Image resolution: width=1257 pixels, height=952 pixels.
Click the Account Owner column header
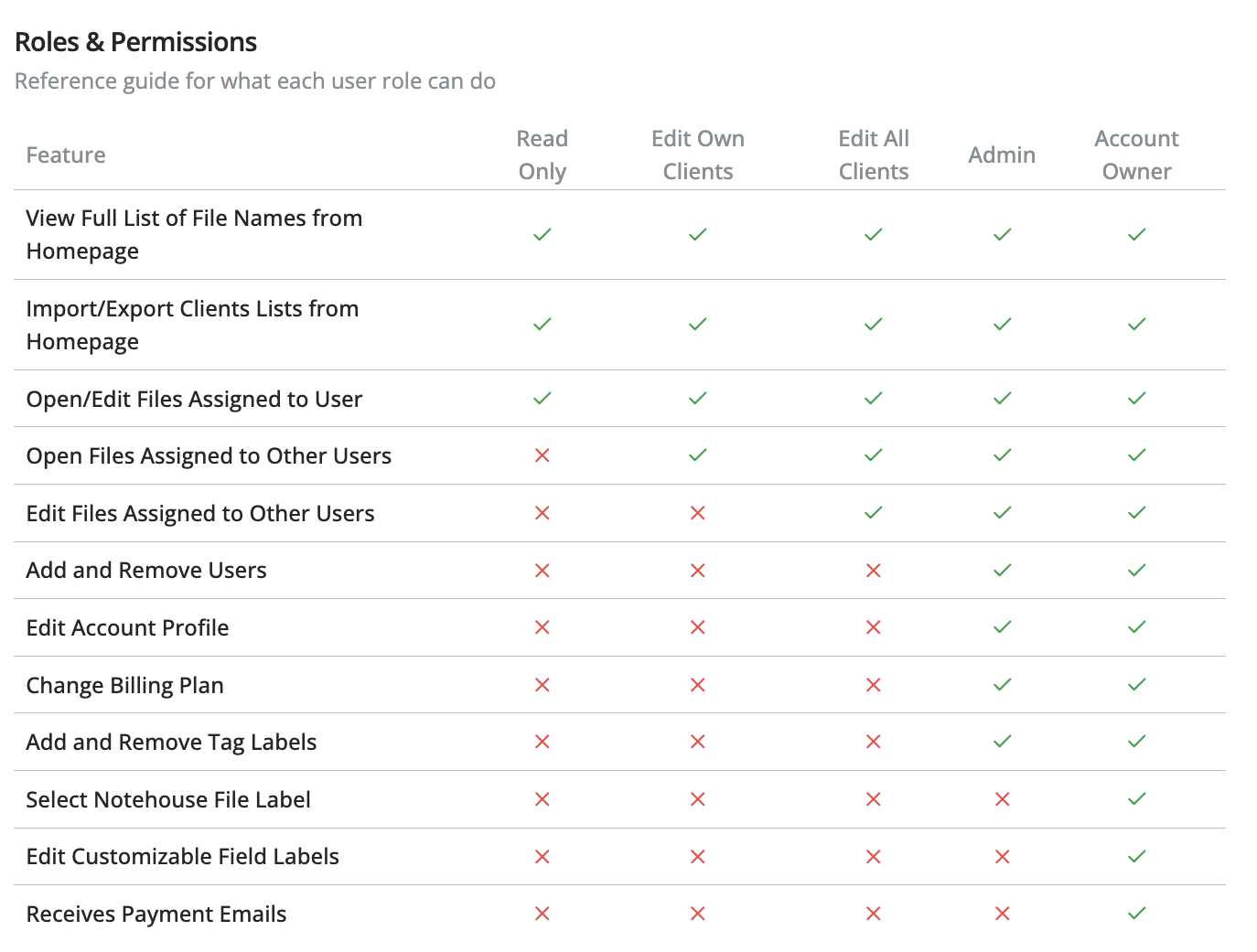1136,154
